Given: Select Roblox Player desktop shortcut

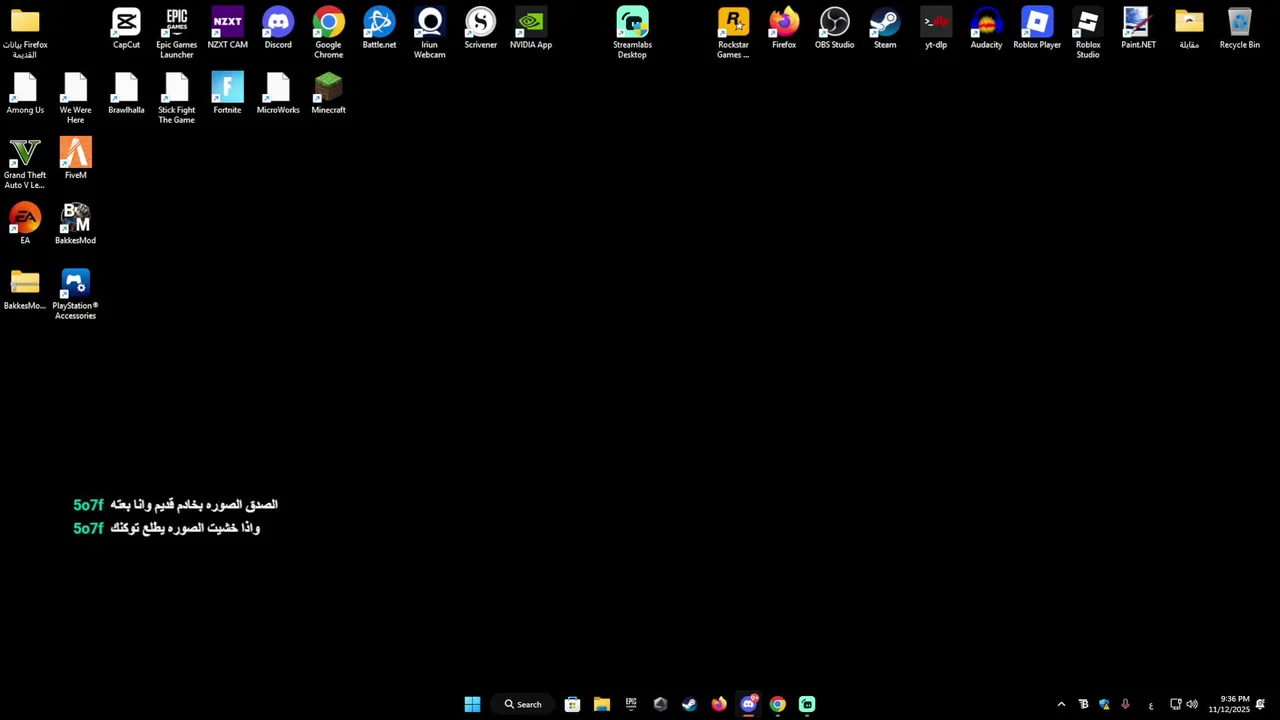Looking at the screenshot, I should click(1037, 29).
